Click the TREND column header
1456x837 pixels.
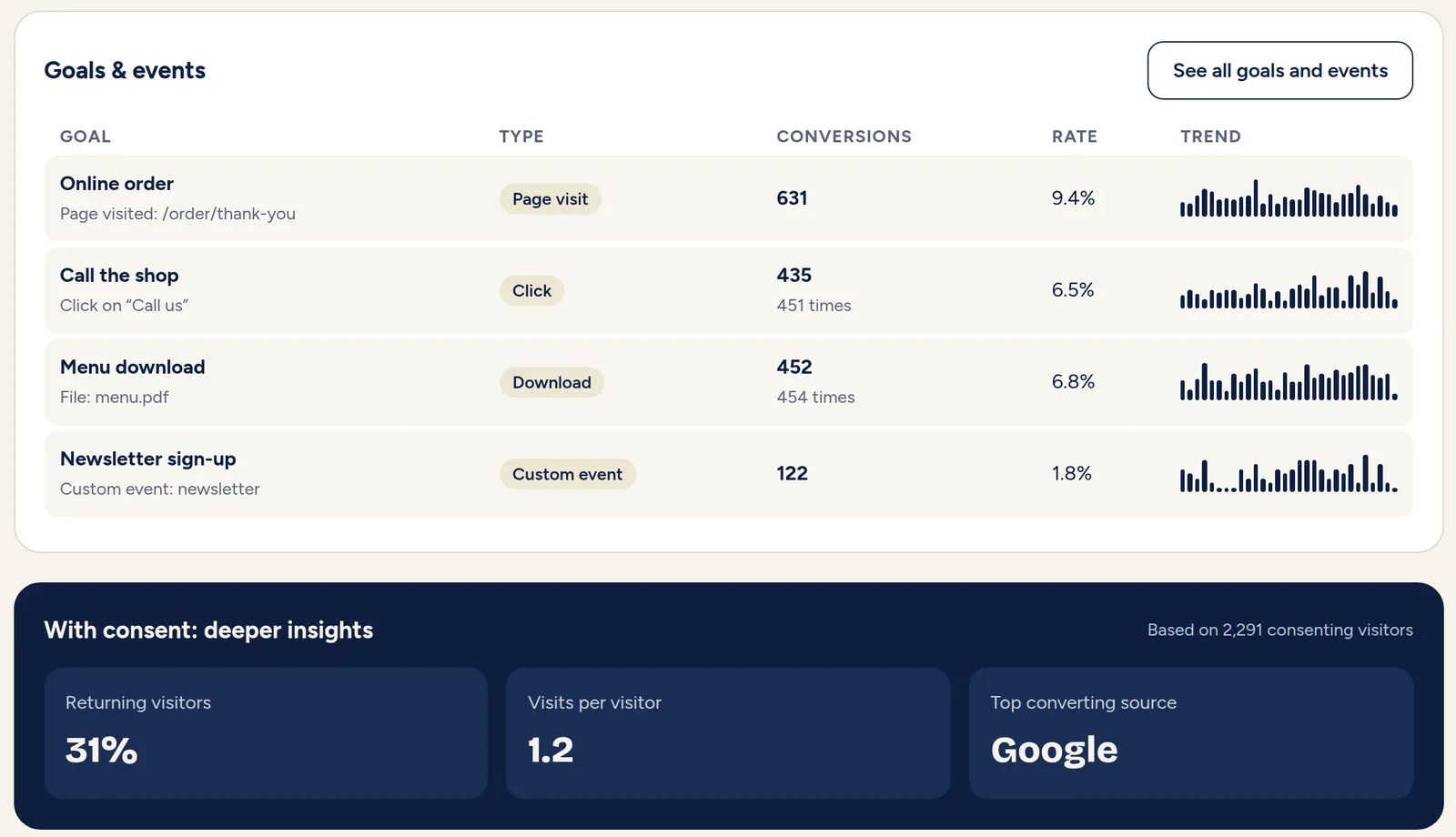click(x=1210, y=136)
